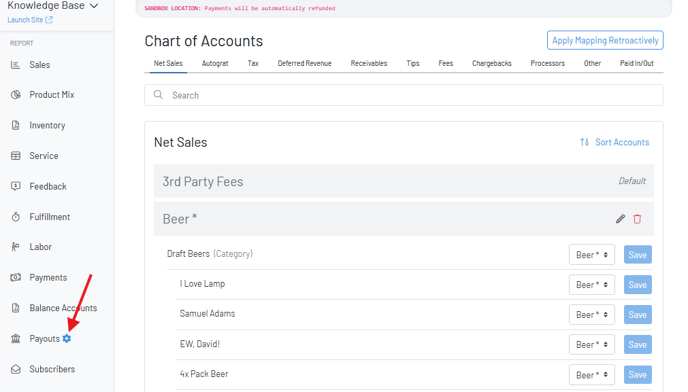Click the pencil edit icon for Beer
This screenshot has height=392, width=688.
coord(620,219)
